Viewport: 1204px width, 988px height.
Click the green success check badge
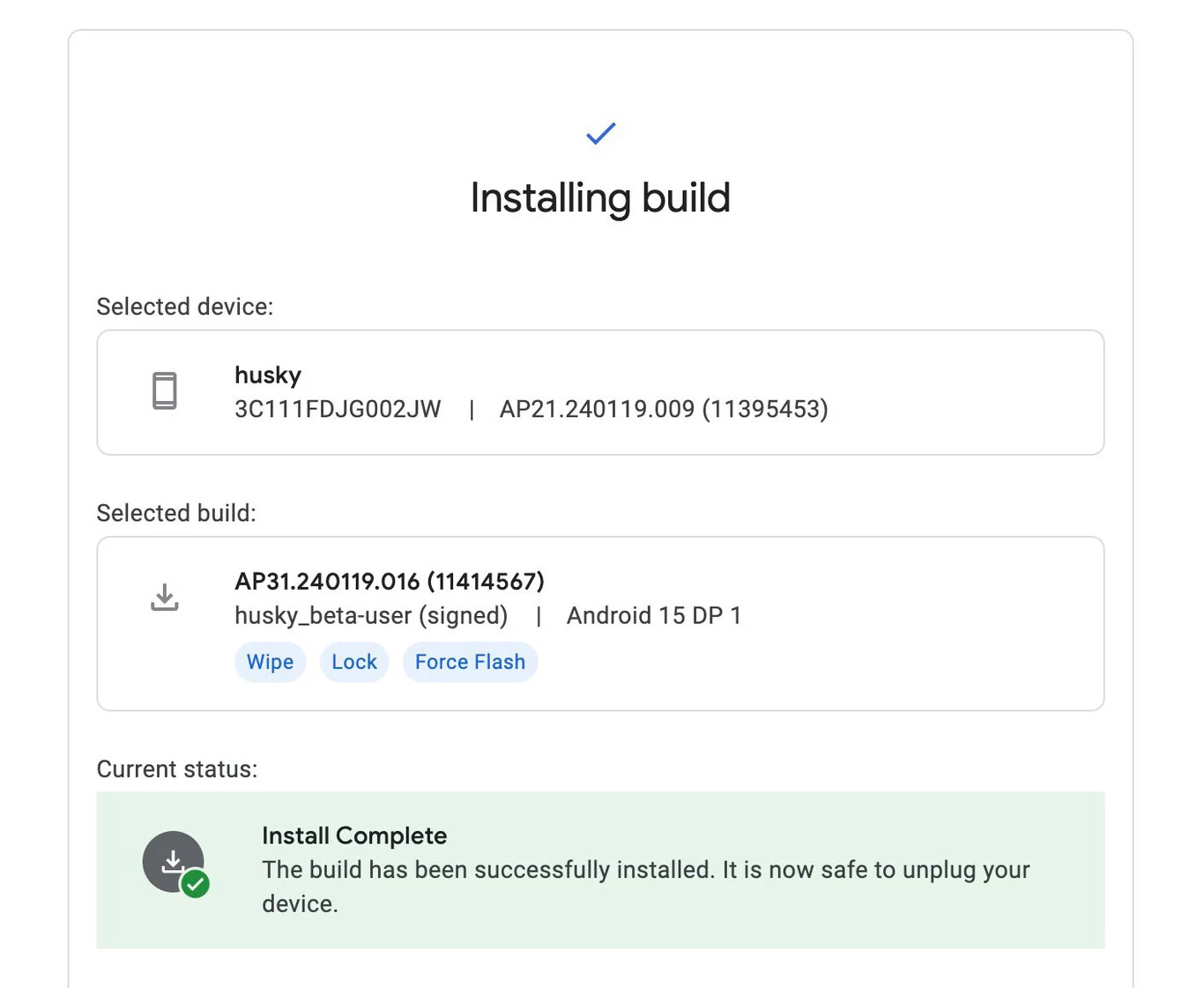coord(196,883)
